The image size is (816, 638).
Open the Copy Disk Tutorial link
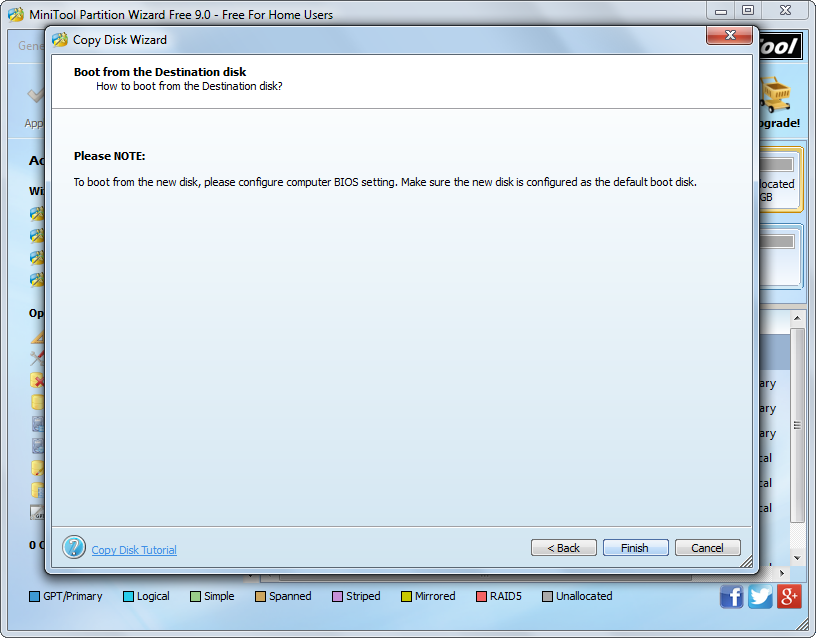click(134, 550)
